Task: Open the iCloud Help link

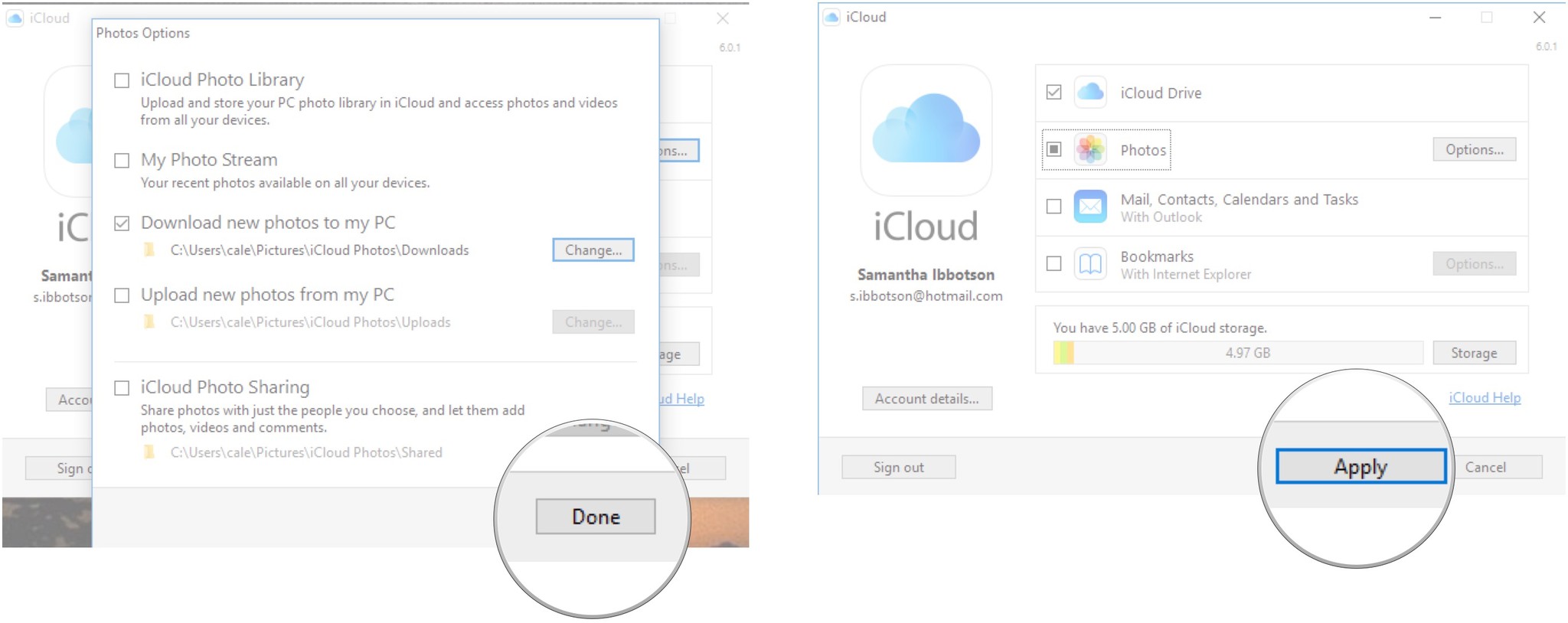Action: pos(1484,398)
